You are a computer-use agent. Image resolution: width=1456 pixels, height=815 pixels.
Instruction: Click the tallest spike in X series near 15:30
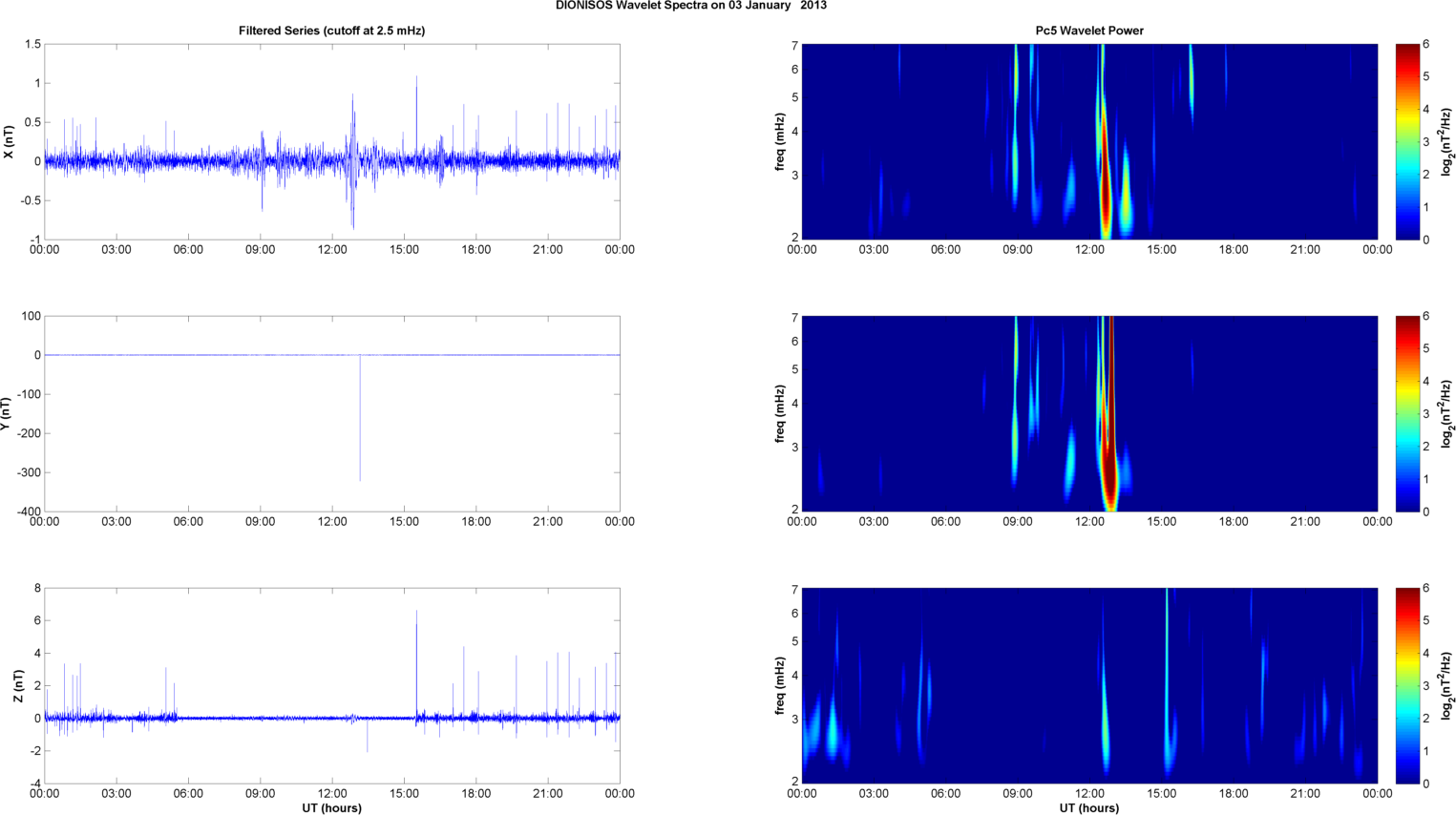coord(416,116)
